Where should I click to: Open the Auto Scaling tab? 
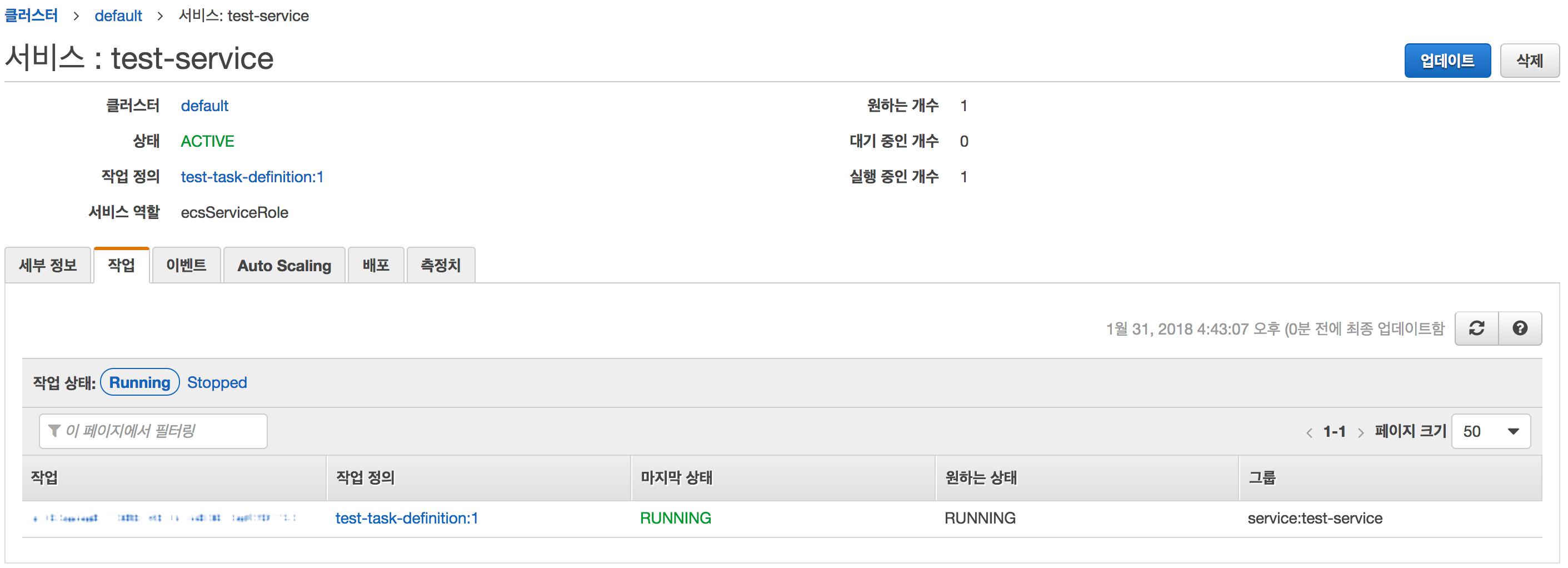coord(284,266)
